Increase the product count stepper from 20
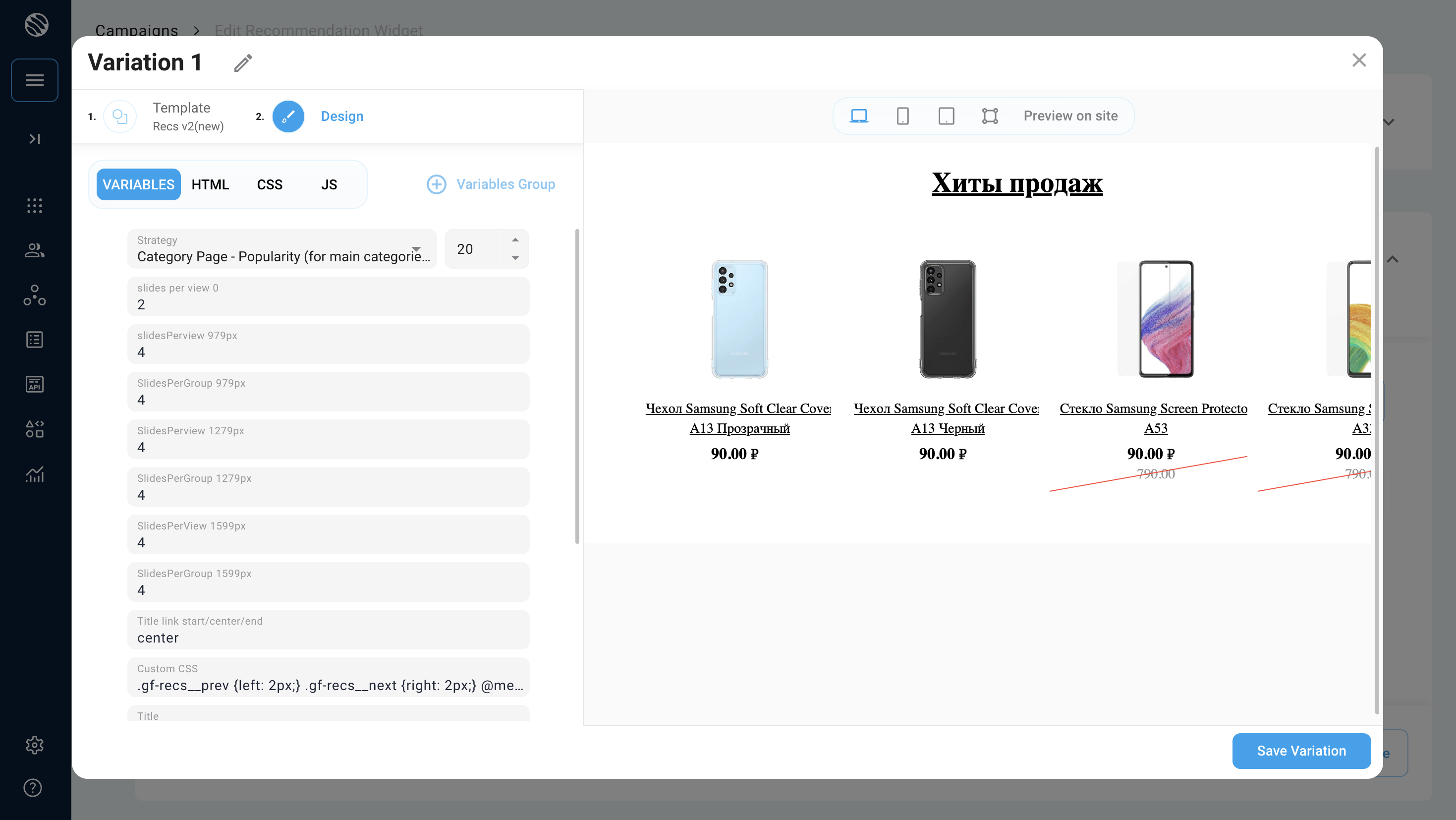 [515, 240]
